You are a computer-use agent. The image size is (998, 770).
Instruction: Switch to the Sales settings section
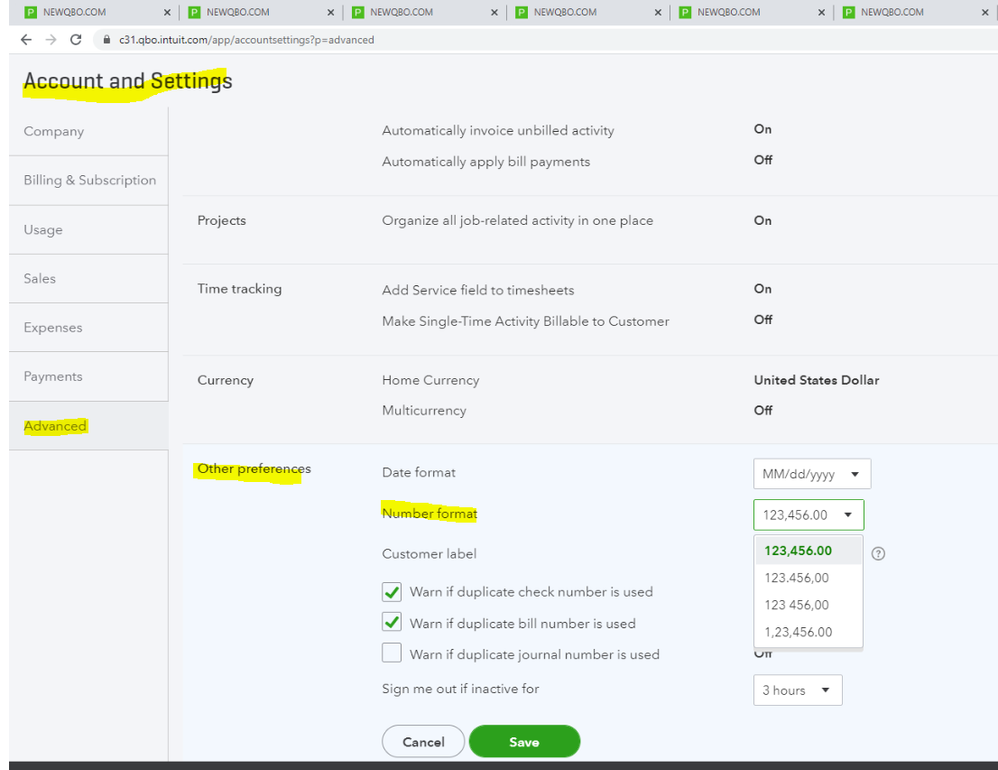coord(40,278)
